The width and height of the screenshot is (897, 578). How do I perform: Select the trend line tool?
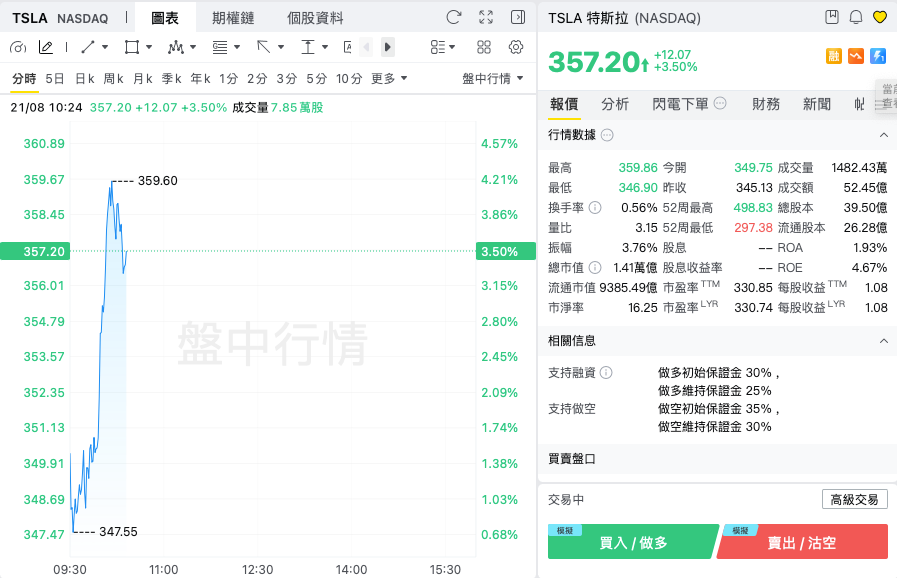click(88, 47)
